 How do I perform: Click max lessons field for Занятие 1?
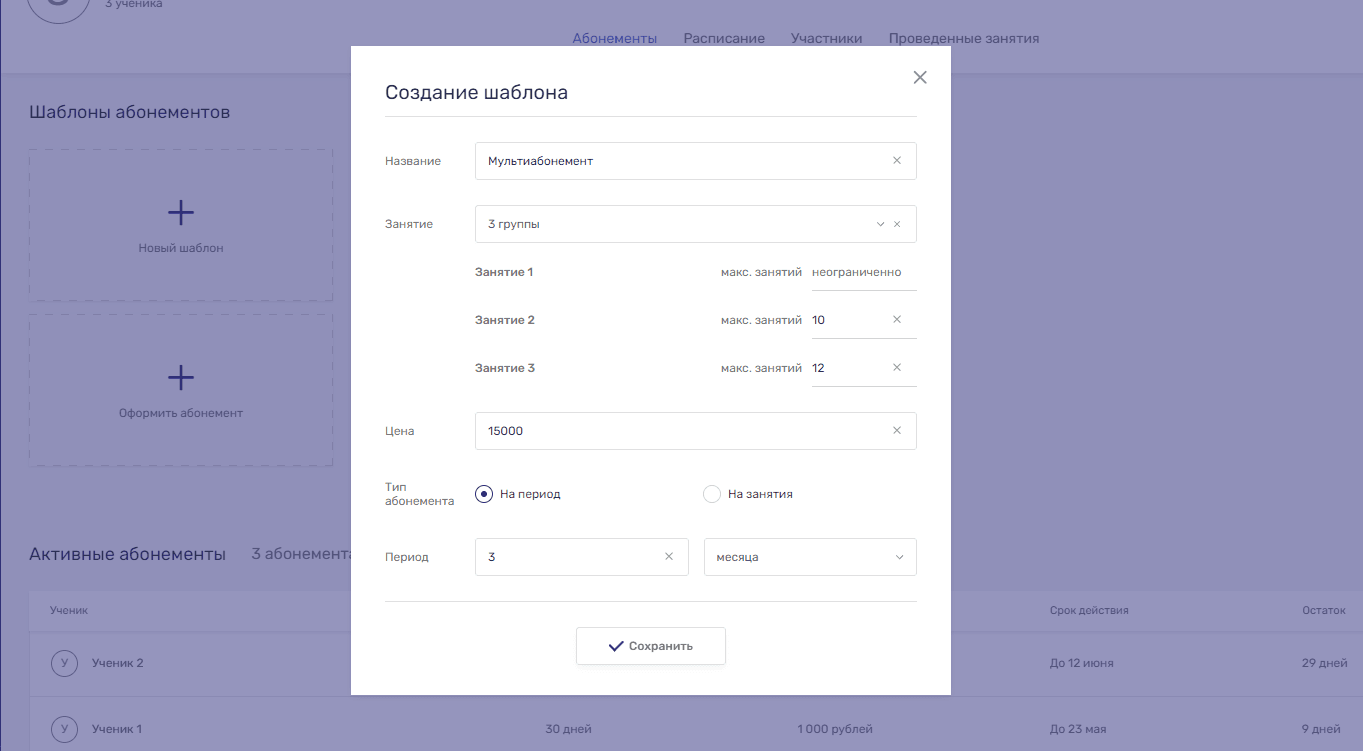[862, 273]
